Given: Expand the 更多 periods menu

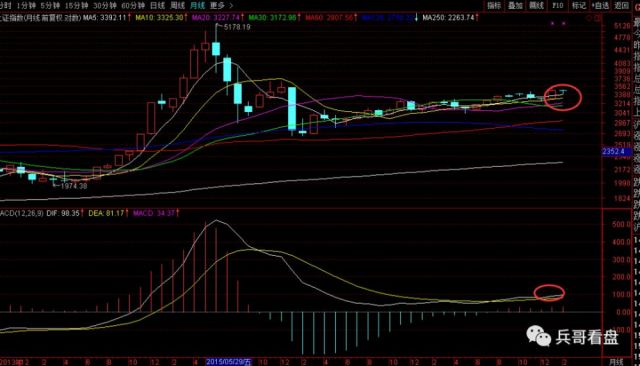Looking at the screenshot, I should [221, 6].
